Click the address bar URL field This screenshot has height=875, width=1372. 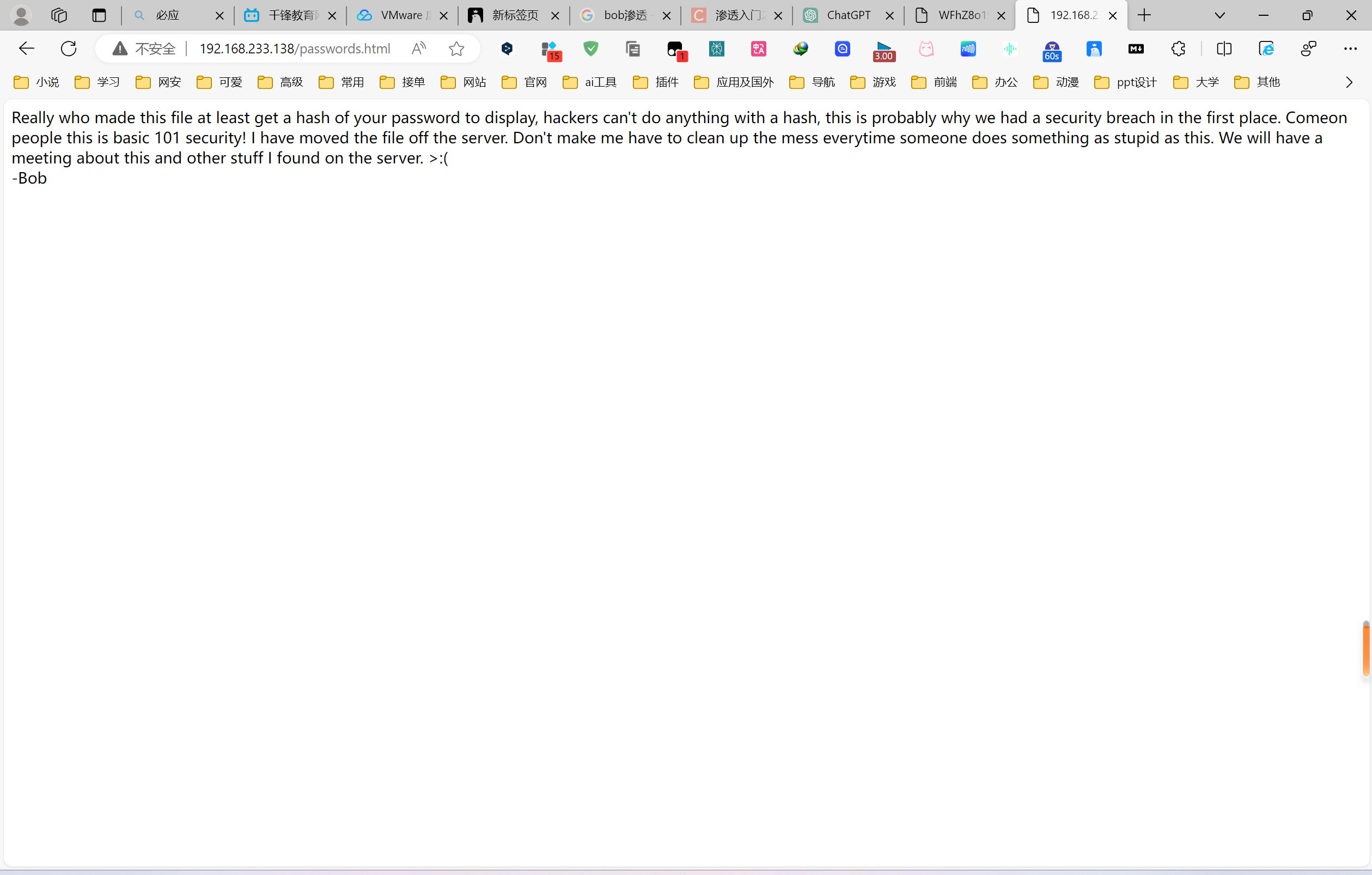(x=295, y=49)
